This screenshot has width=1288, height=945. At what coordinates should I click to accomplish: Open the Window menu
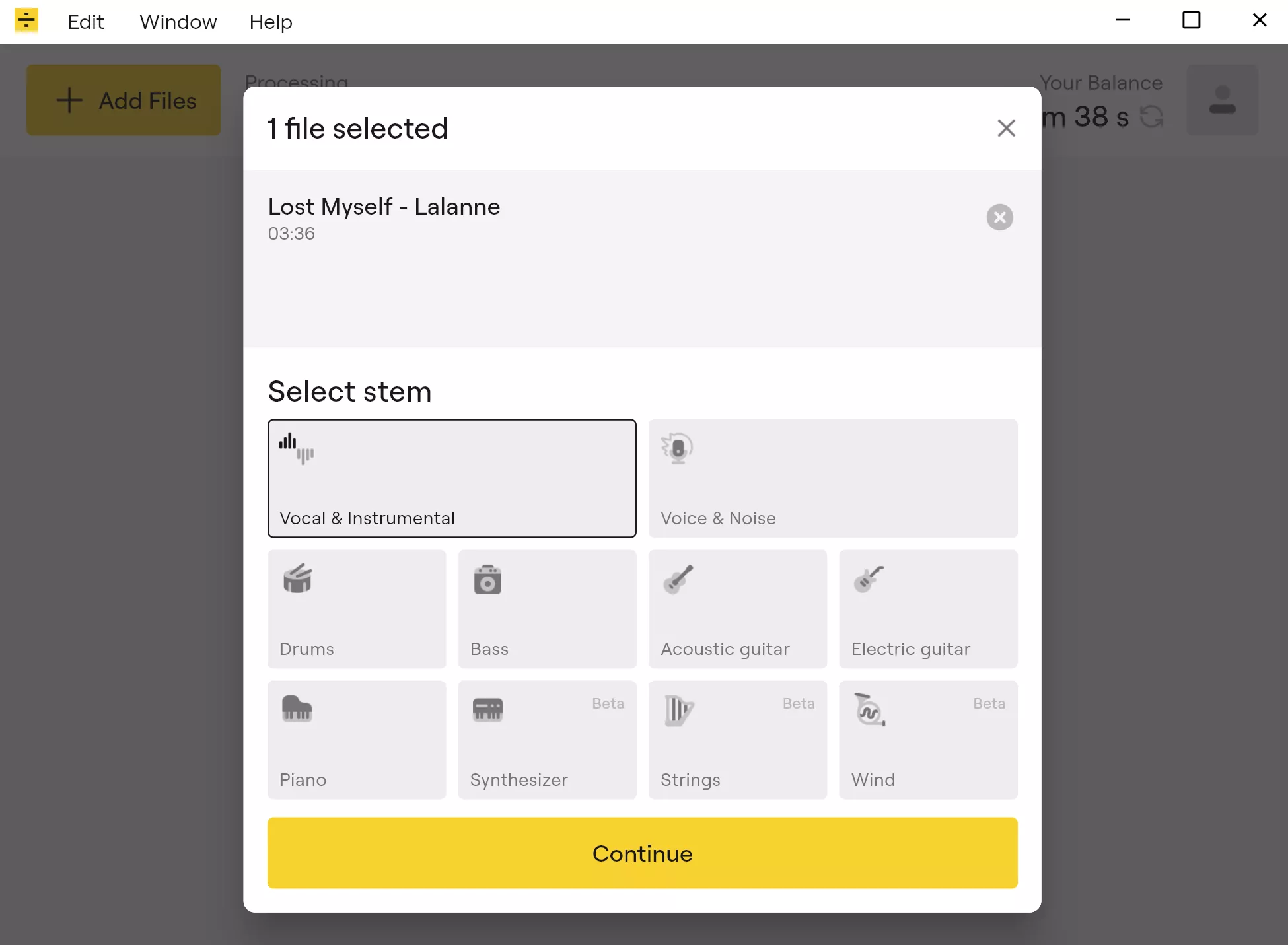point(178,22)
